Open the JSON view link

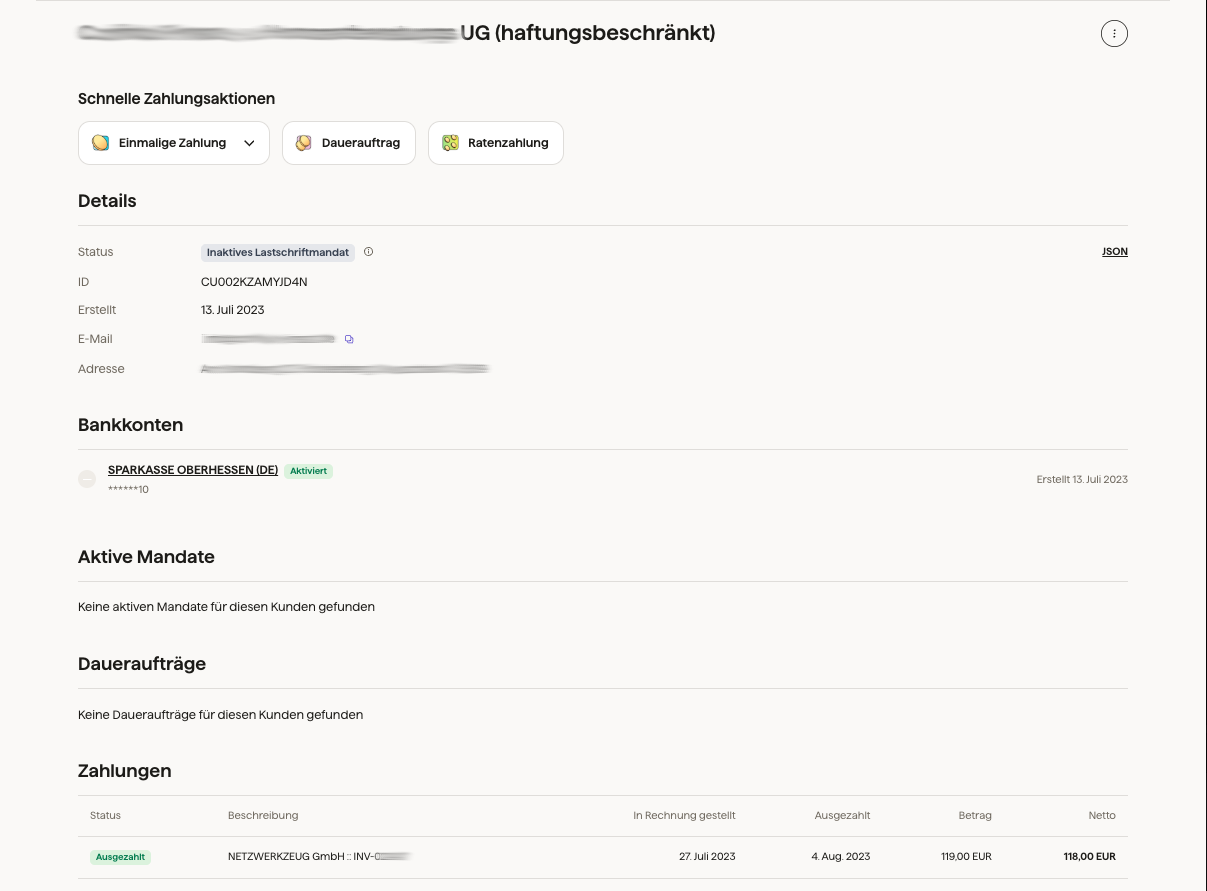coord(1115,252)
